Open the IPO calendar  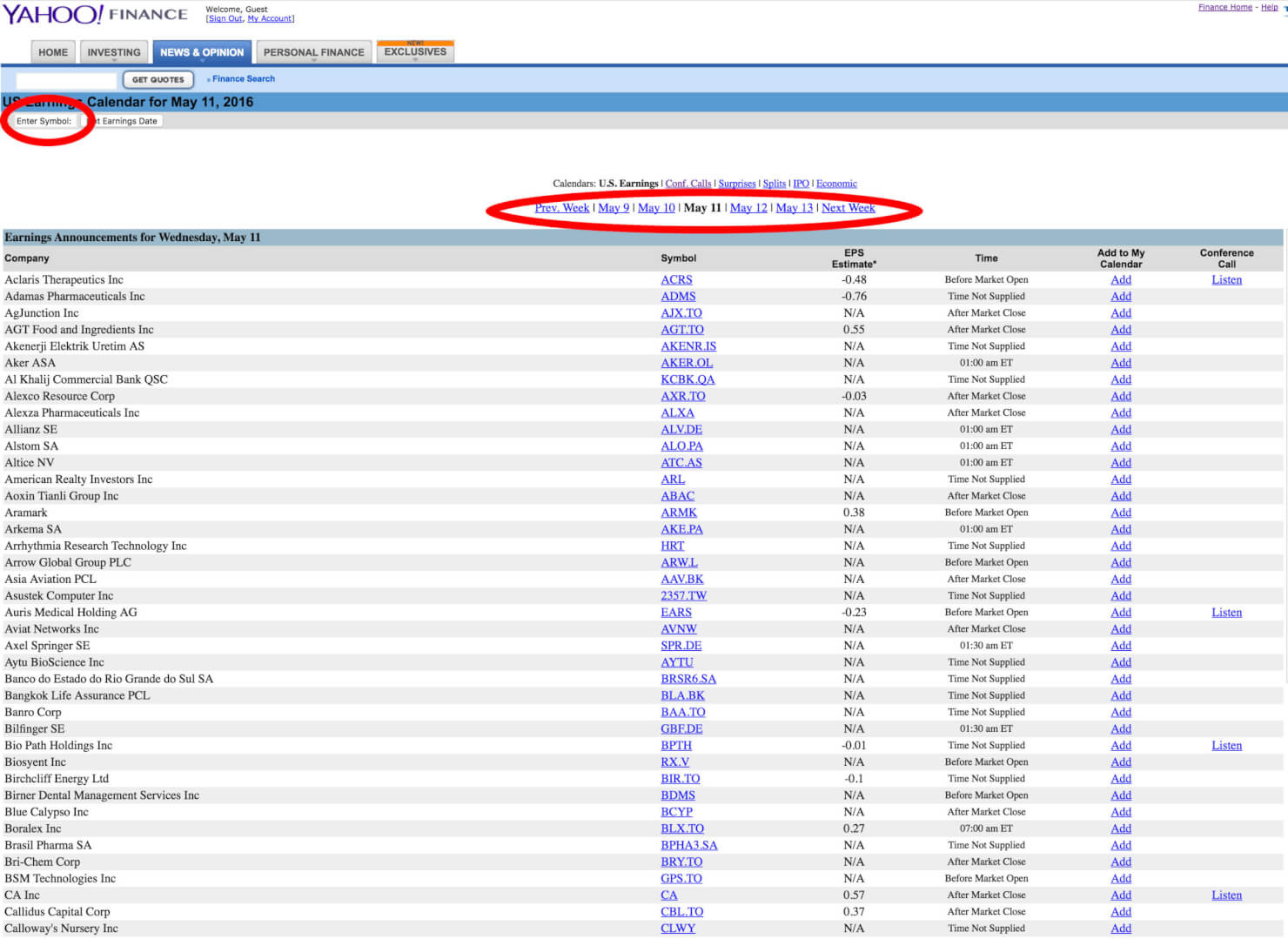point(801,184)
